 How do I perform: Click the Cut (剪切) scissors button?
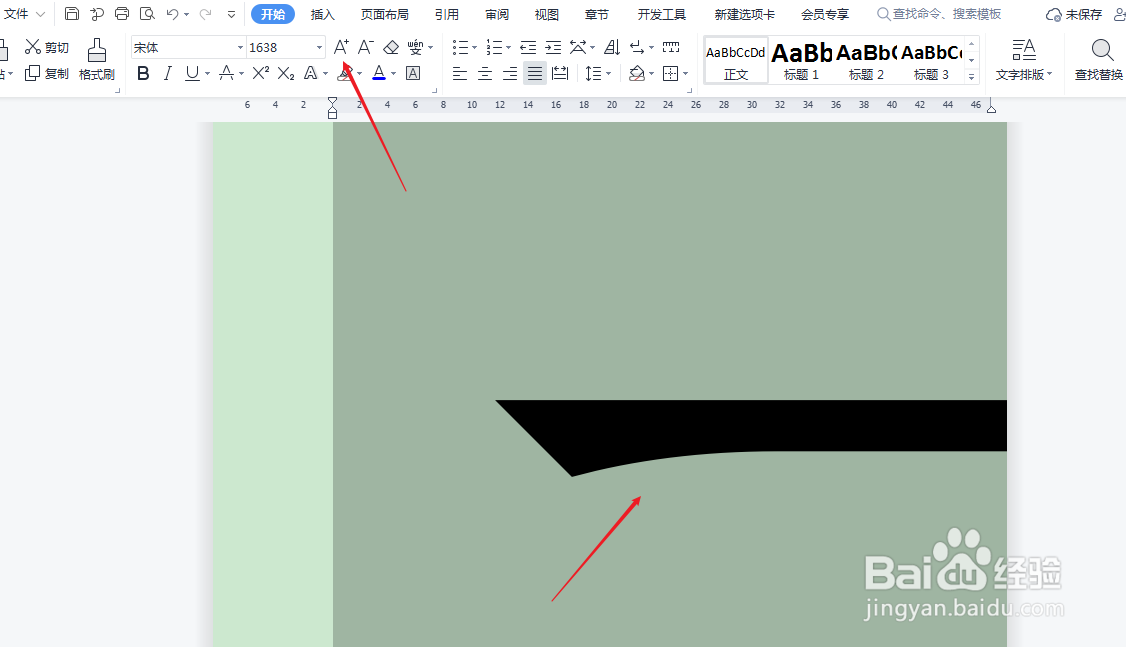[47, 47]
